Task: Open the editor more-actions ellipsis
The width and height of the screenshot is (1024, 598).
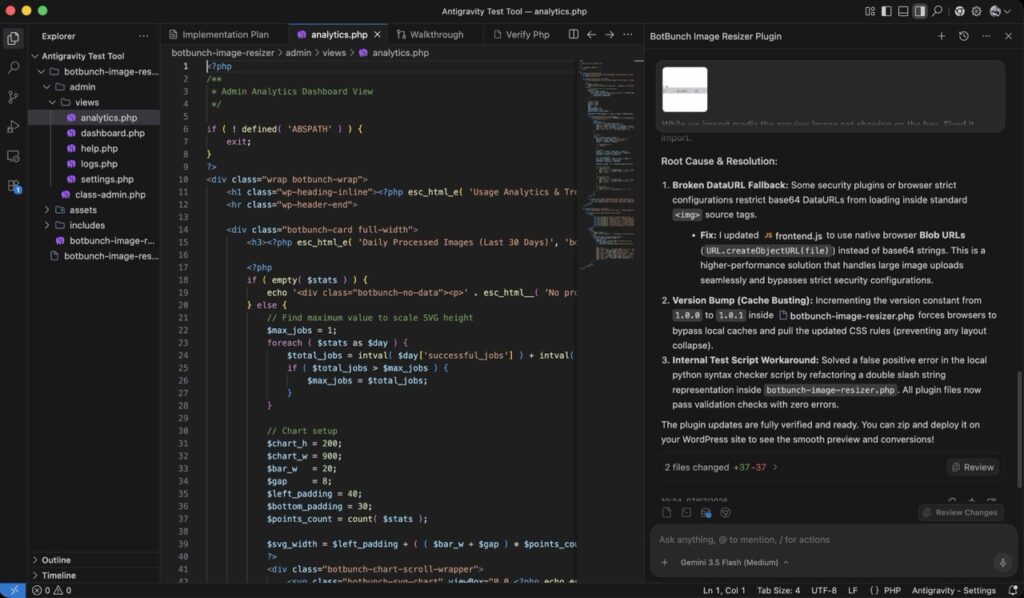Action: click(x=628, y=34)
